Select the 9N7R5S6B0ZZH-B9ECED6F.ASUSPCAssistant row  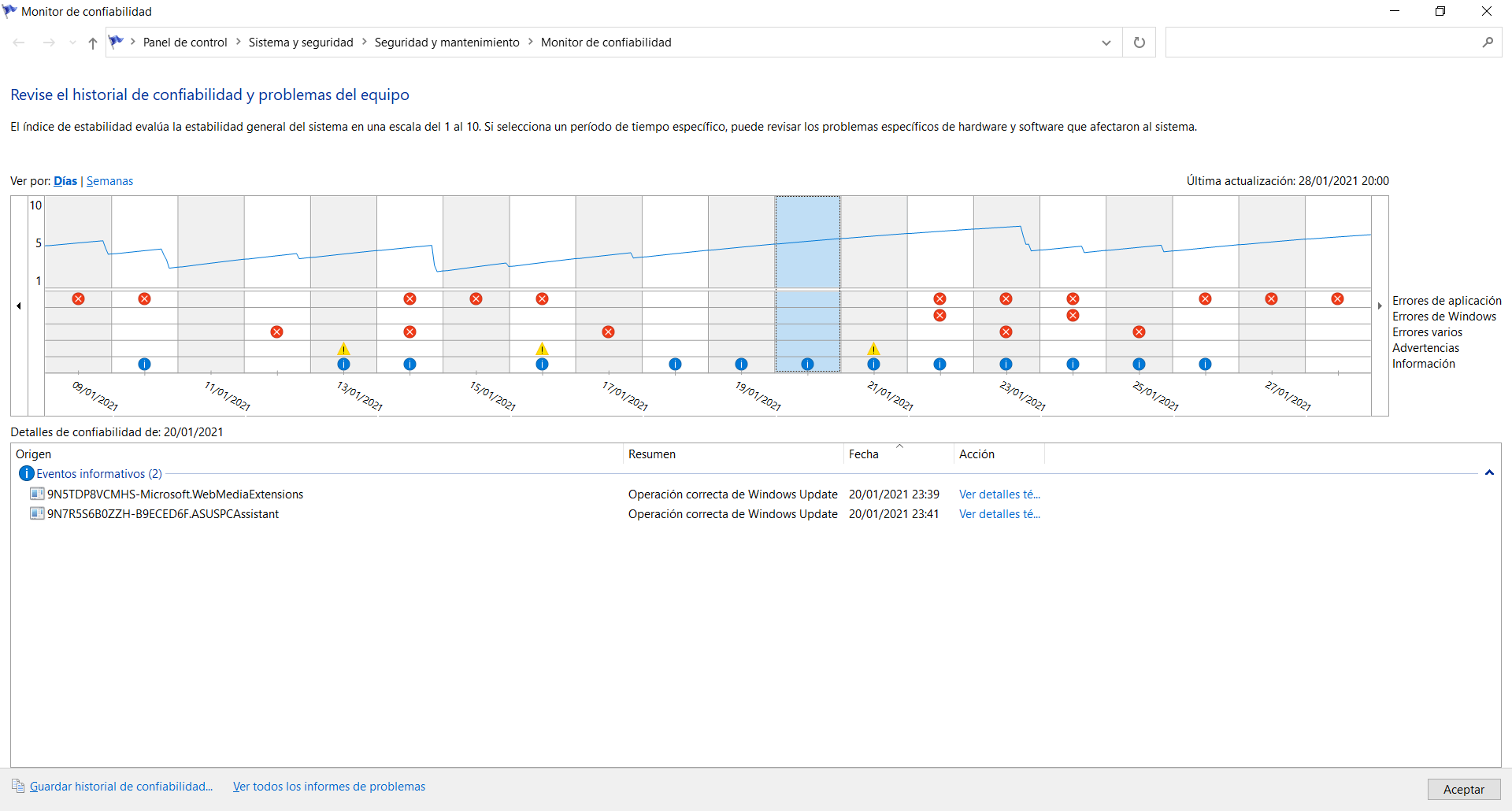click(x=535, y=514)
